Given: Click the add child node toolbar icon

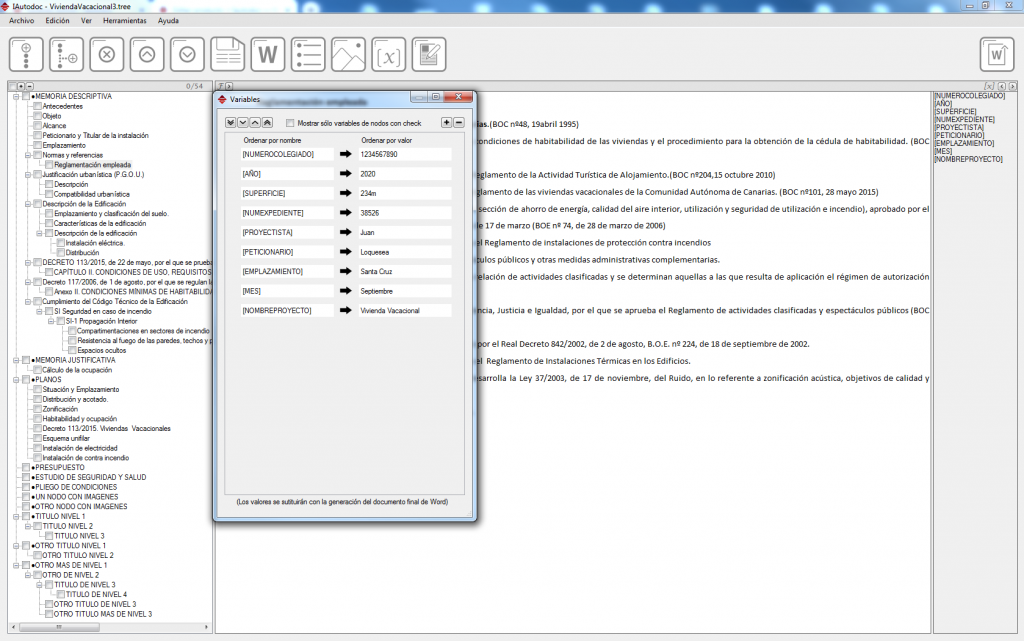Looking at the screenshot, I should coord(67,54).
